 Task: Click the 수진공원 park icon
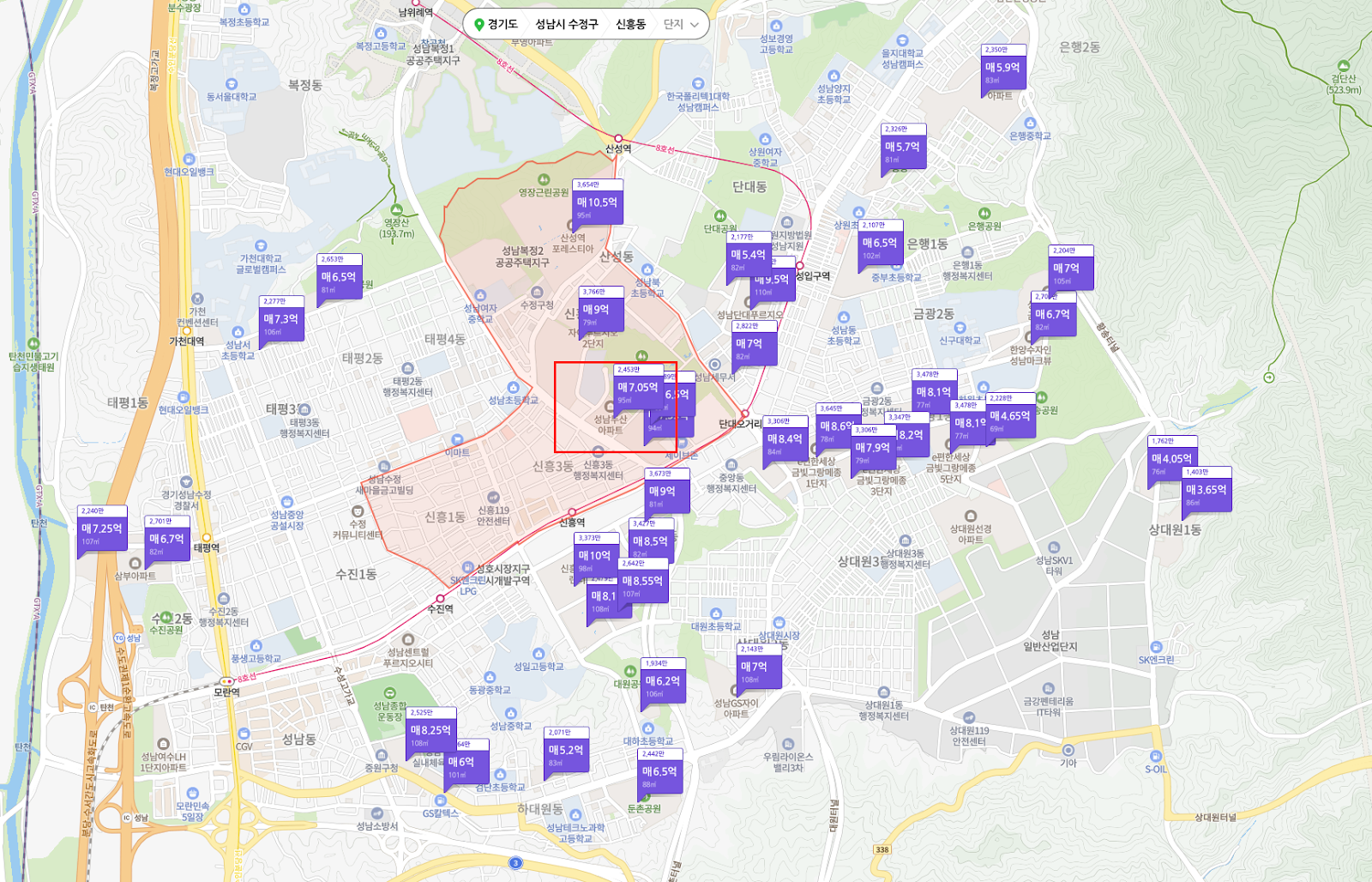tap(166, 617)
